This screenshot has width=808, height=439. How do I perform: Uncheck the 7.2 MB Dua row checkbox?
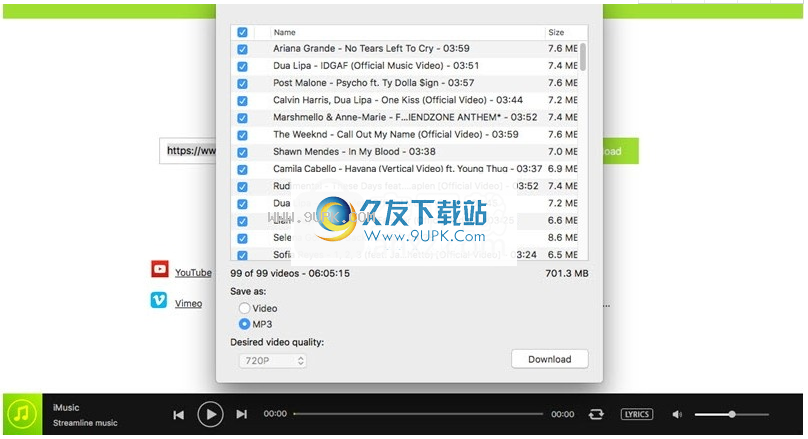(242, 204)
